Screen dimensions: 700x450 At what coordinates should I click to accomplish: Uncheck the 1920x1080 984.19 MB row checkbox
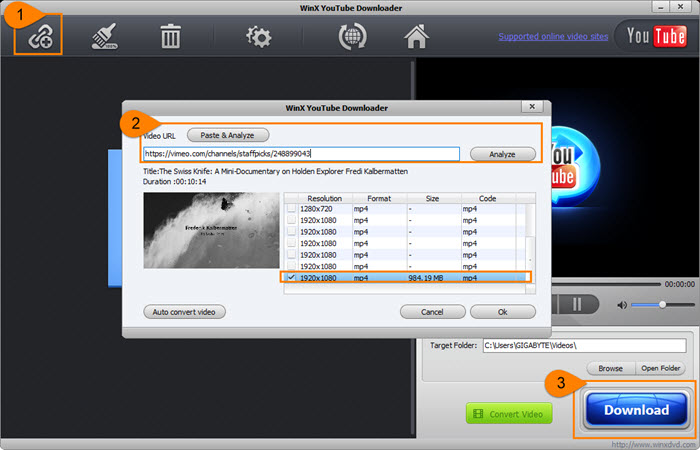click(x=291, y=277)
